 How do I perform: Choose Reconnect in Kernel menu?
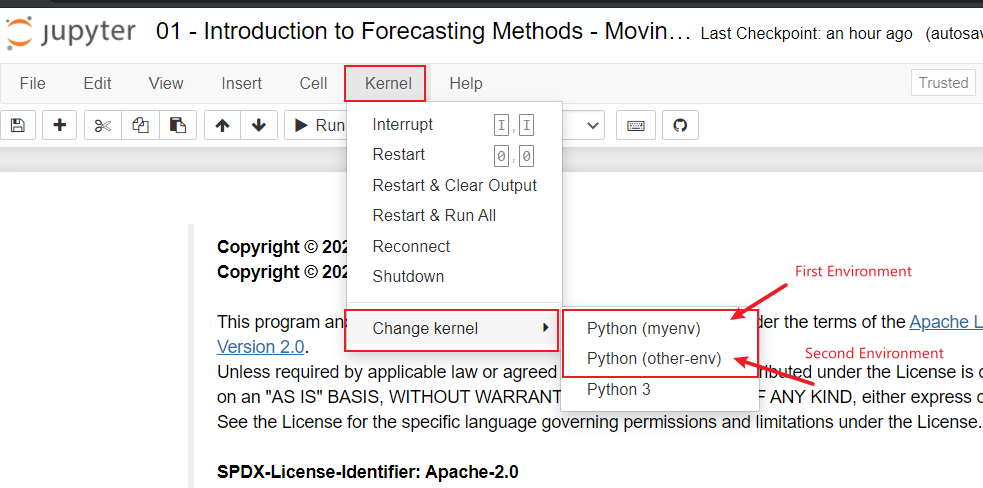pyautogui.click(x=455, y=247)
